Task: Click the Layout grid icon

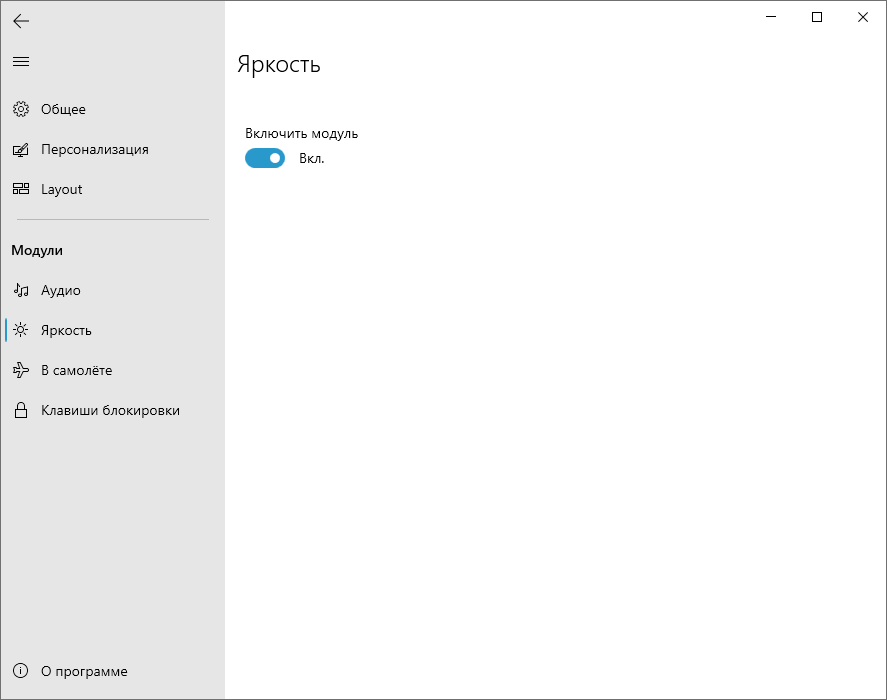Action: coord(21,189)
